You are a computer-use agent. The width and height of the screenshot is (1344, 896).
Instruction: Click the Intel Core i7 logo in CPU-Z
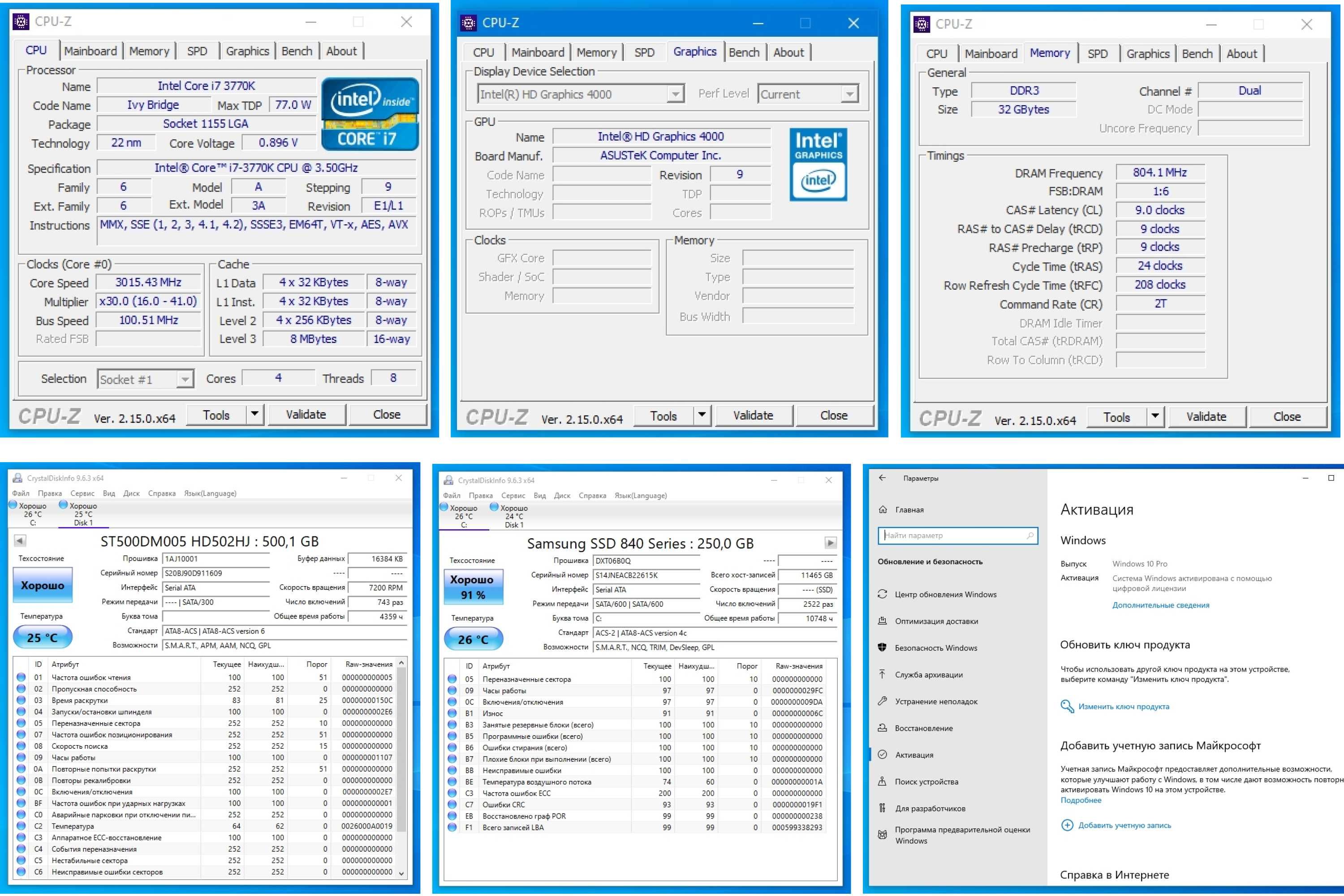(x=370, y=114)
